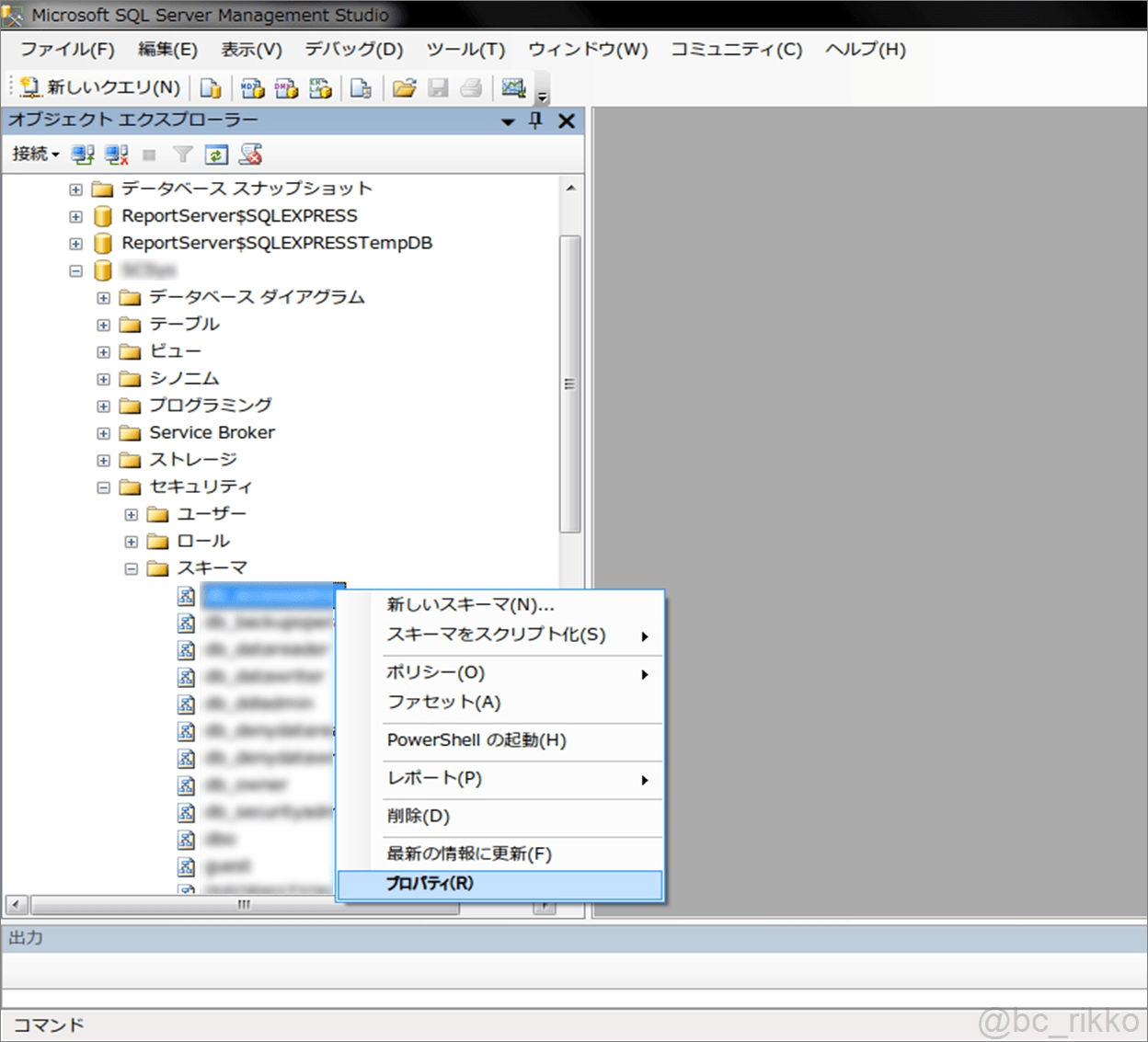Viewport: 1148px width, 1042px height.
Task: Click the save floppy disk icon
Action: [x=439, y=88]
